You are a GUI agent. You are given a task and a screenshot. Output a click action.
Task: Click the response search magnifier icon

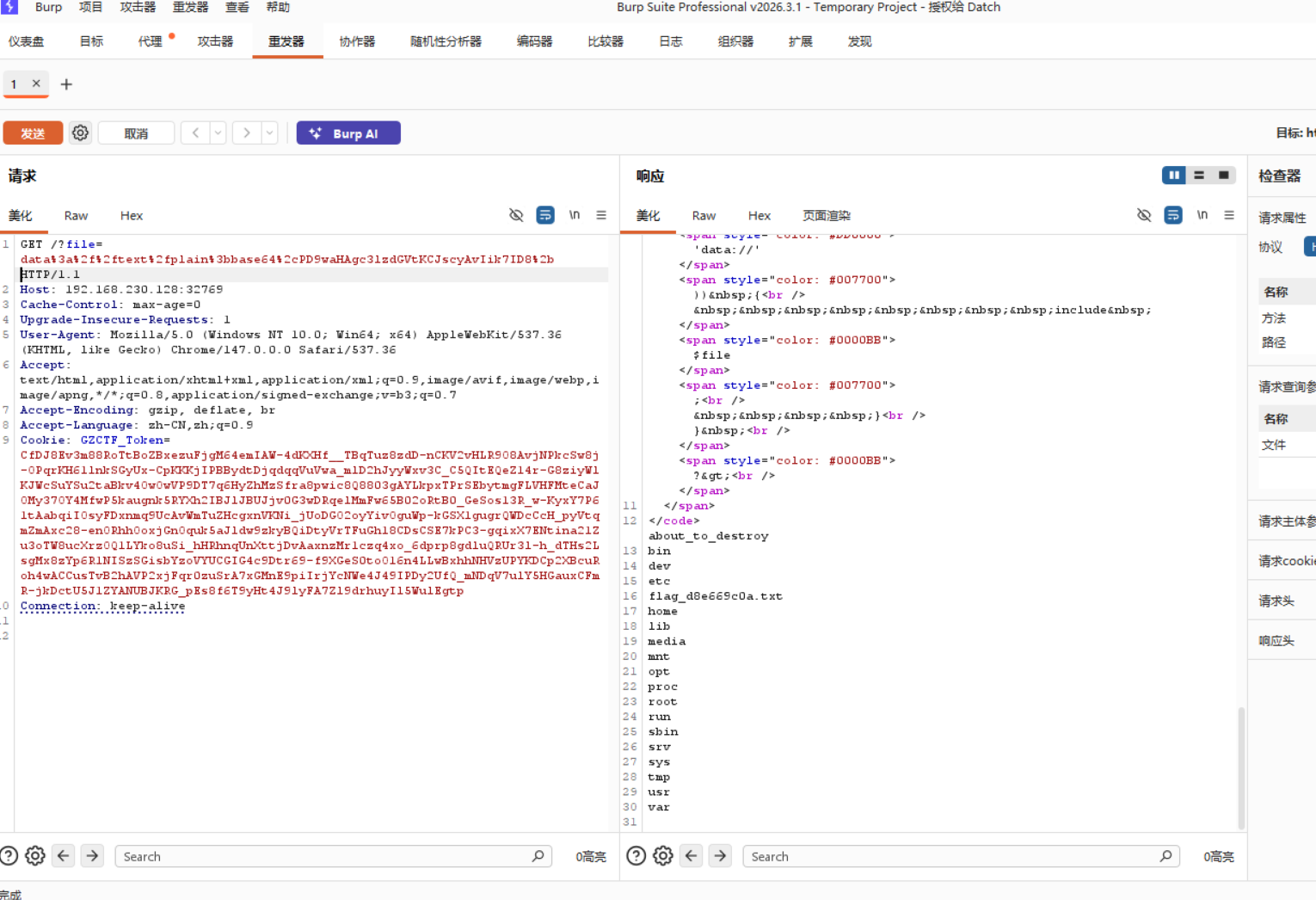pyautogui.click(x=1165, y=856)
